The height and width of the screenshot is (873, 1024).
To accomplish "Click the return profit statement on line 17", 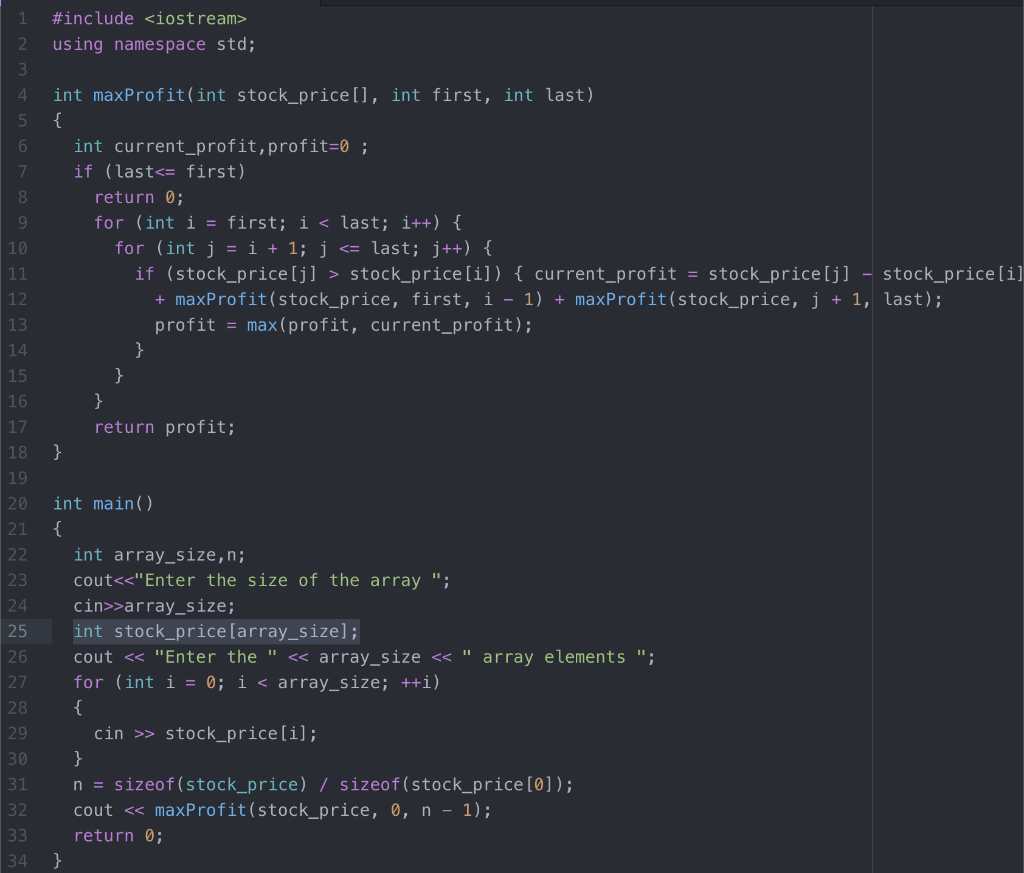I will tap(164, 427).
